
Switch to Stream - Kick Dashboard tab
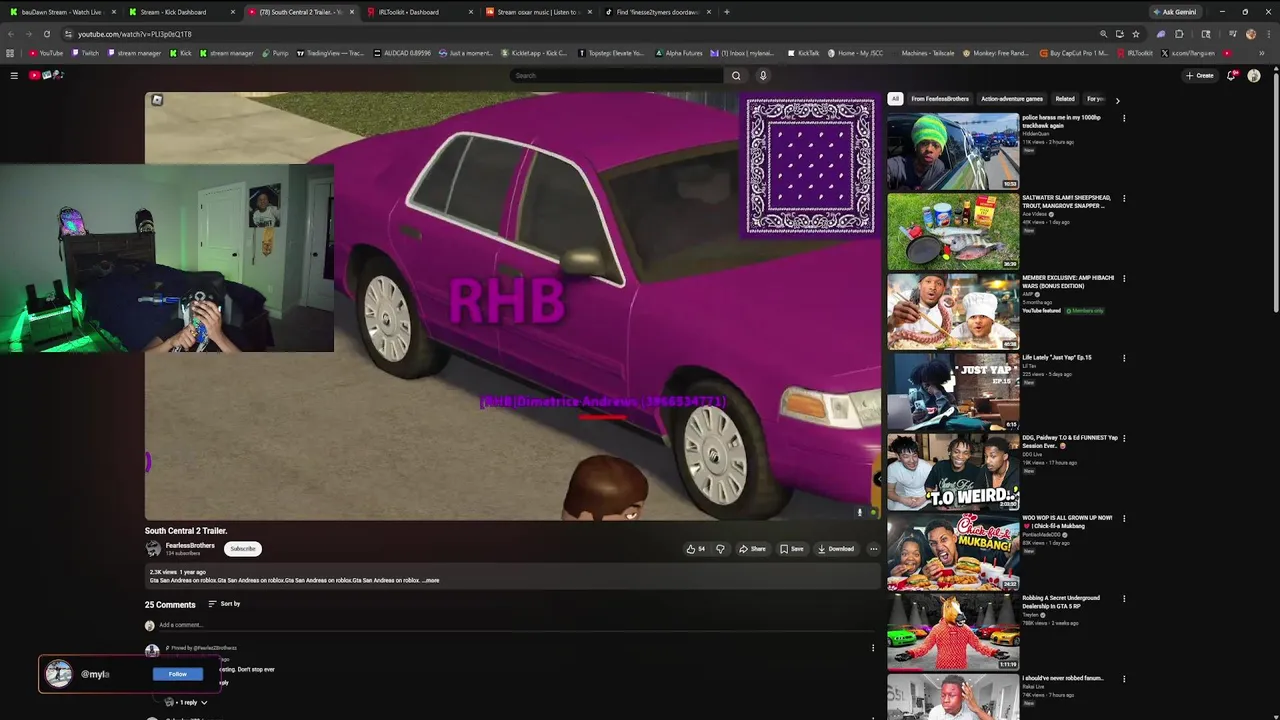(180, 12)
